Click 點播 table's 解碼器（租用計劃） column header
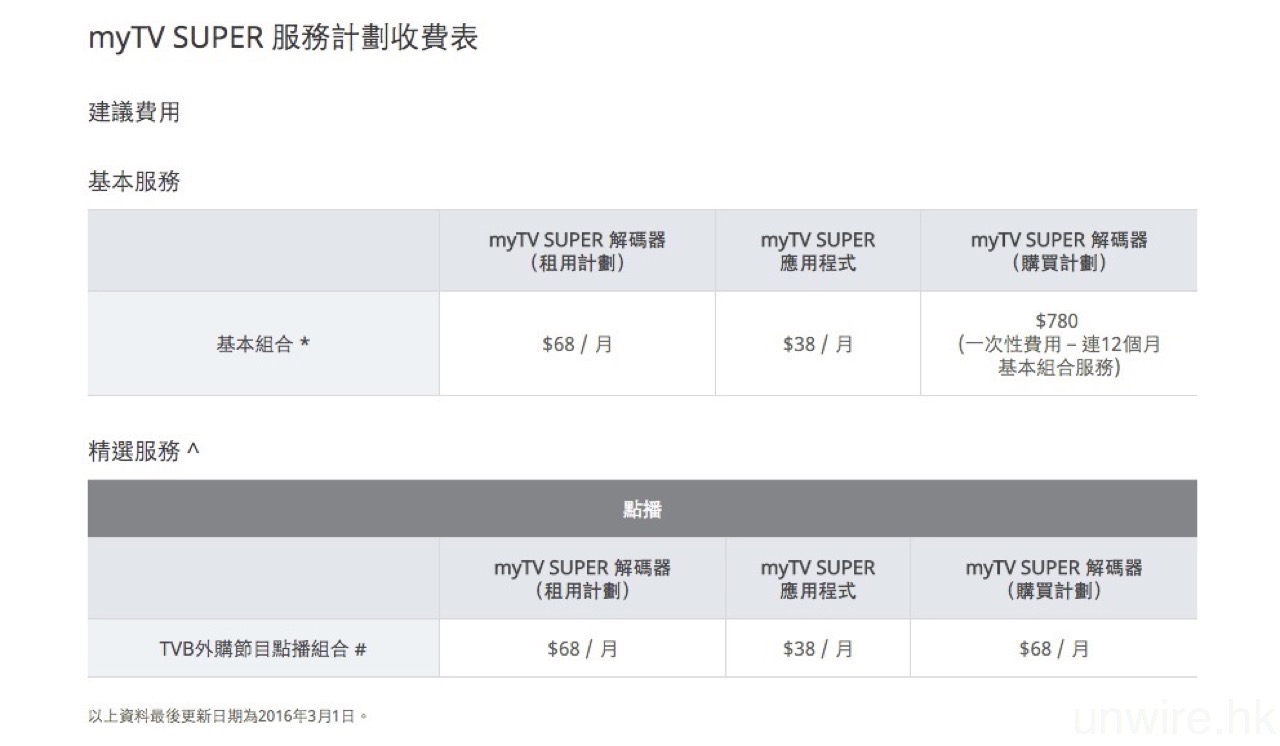Screen dimensions: 1280x746 (582, 579)
